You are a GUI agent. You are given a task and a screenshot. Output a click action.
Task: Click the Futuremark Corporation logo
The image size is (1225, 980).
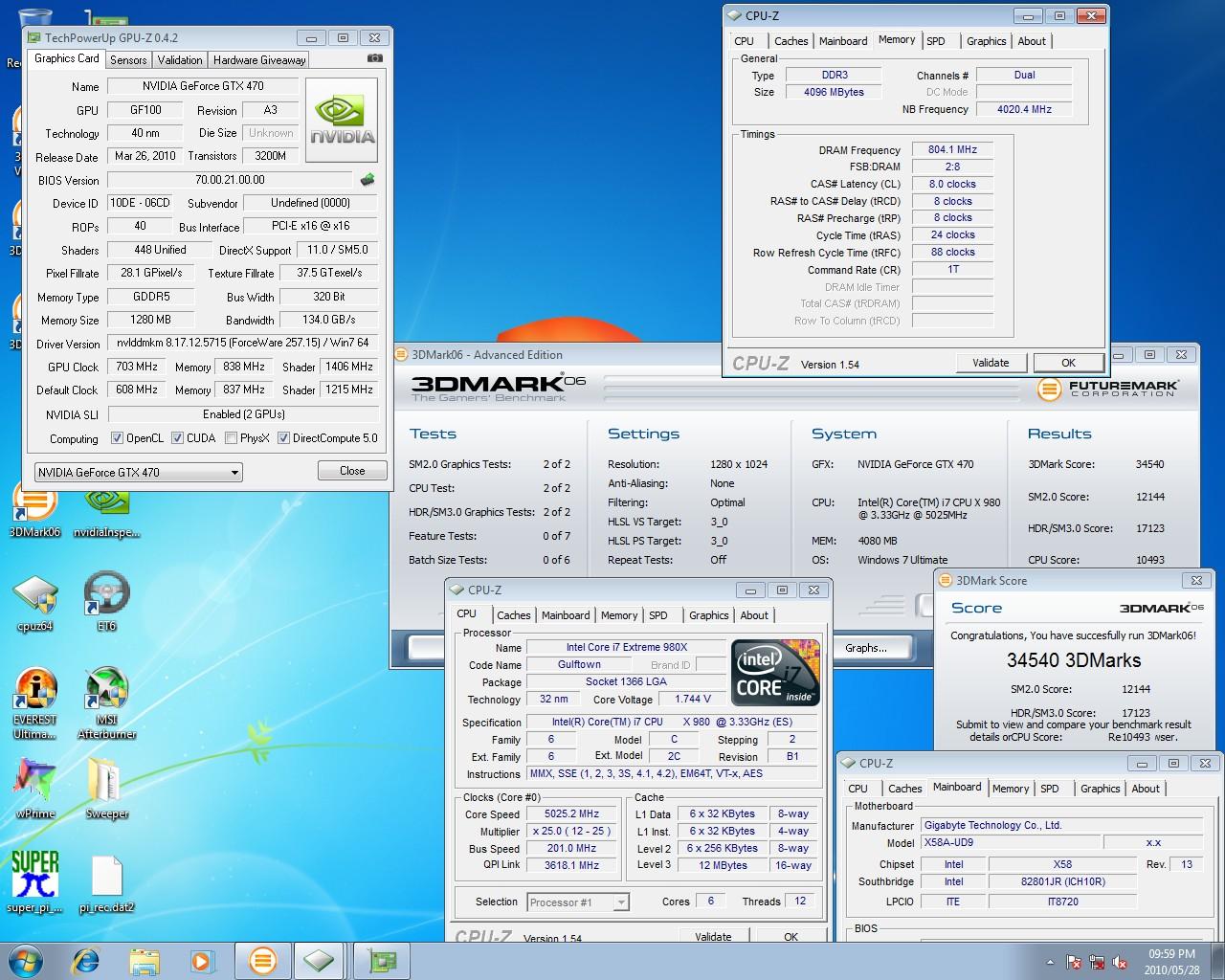click(x=1109, y=389)
